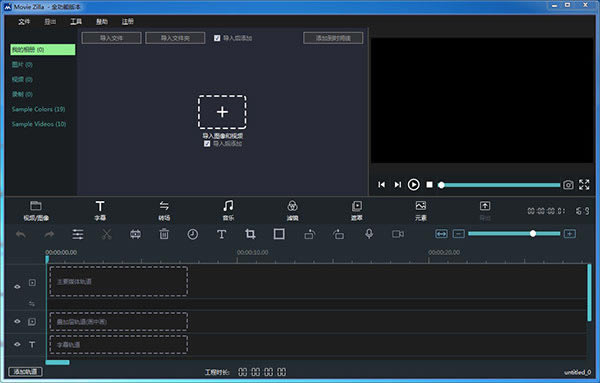Open the mask/overlay tab
The width and height of the screenshot is (600, 383).
point(357,210)
